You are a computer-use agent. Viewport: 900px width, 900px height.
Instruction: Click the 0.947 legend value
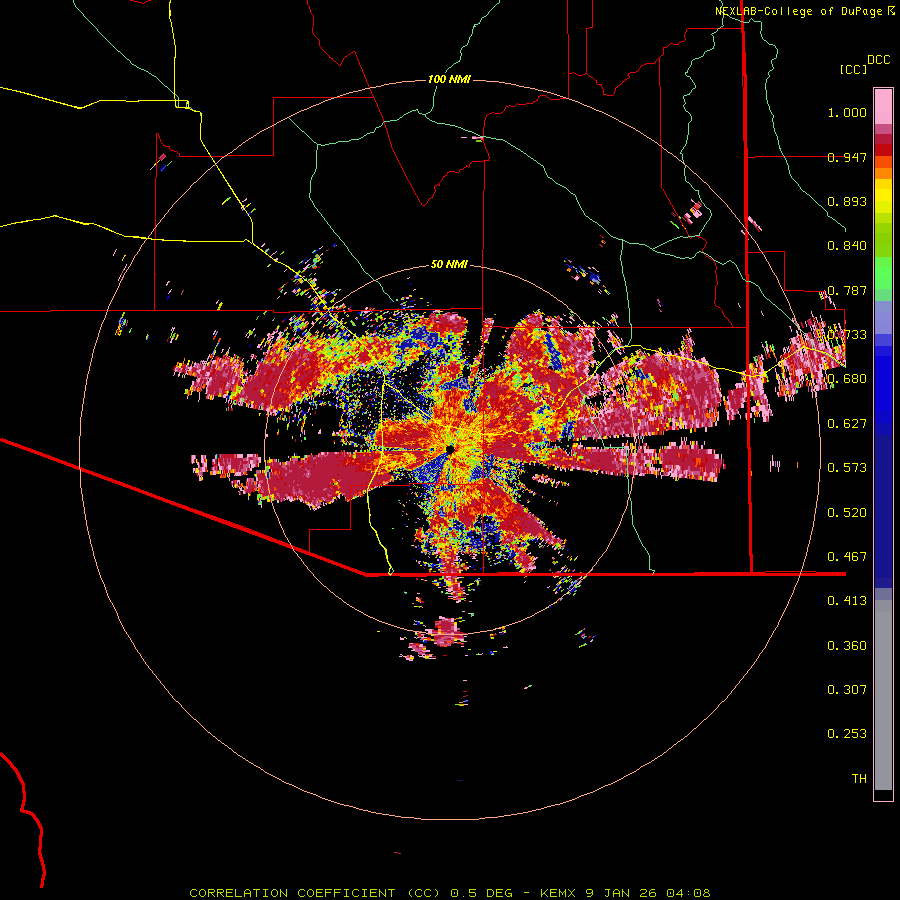click(x=847, y=157)
